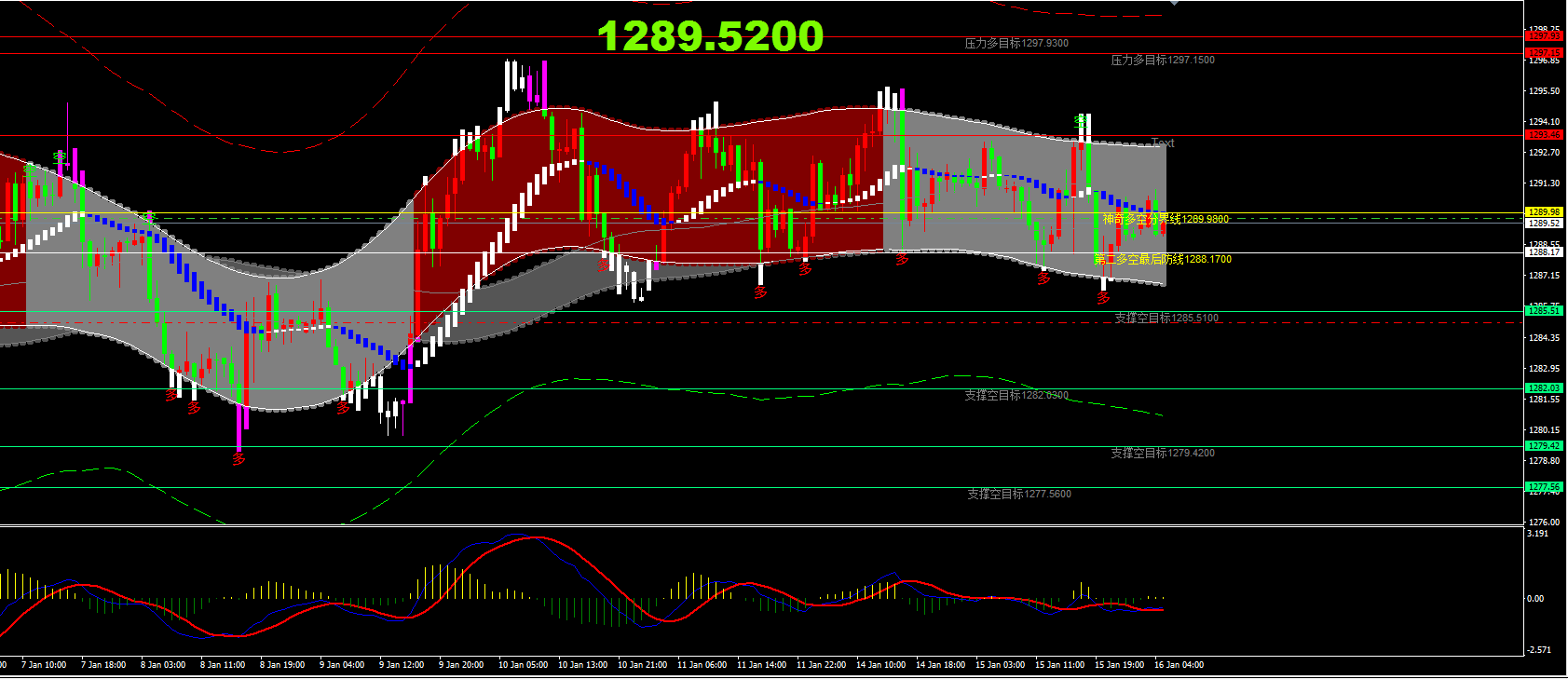Click the green 1285.51 price tag on axis
Image resolution: width=1568 pixels, height=679 pixels.
click(1544, 310)
